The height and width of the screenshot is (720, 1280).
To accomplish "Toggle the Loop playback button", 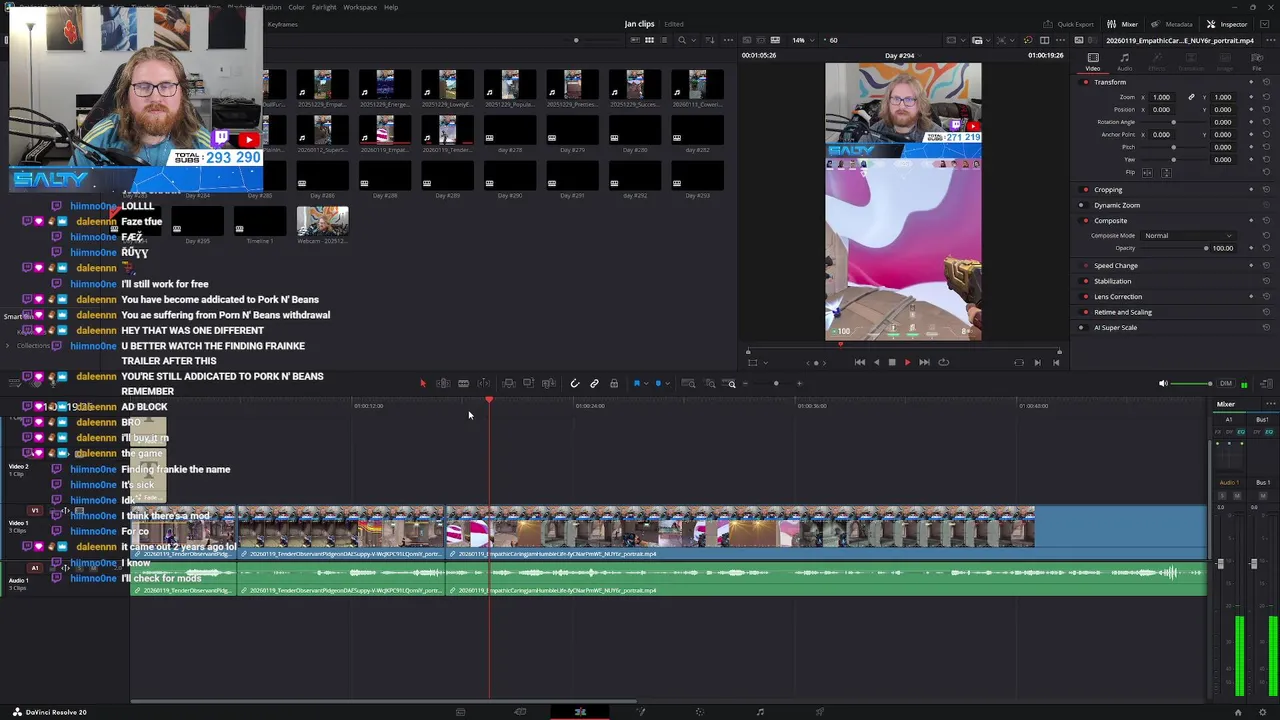I will (x=943, y=363).
